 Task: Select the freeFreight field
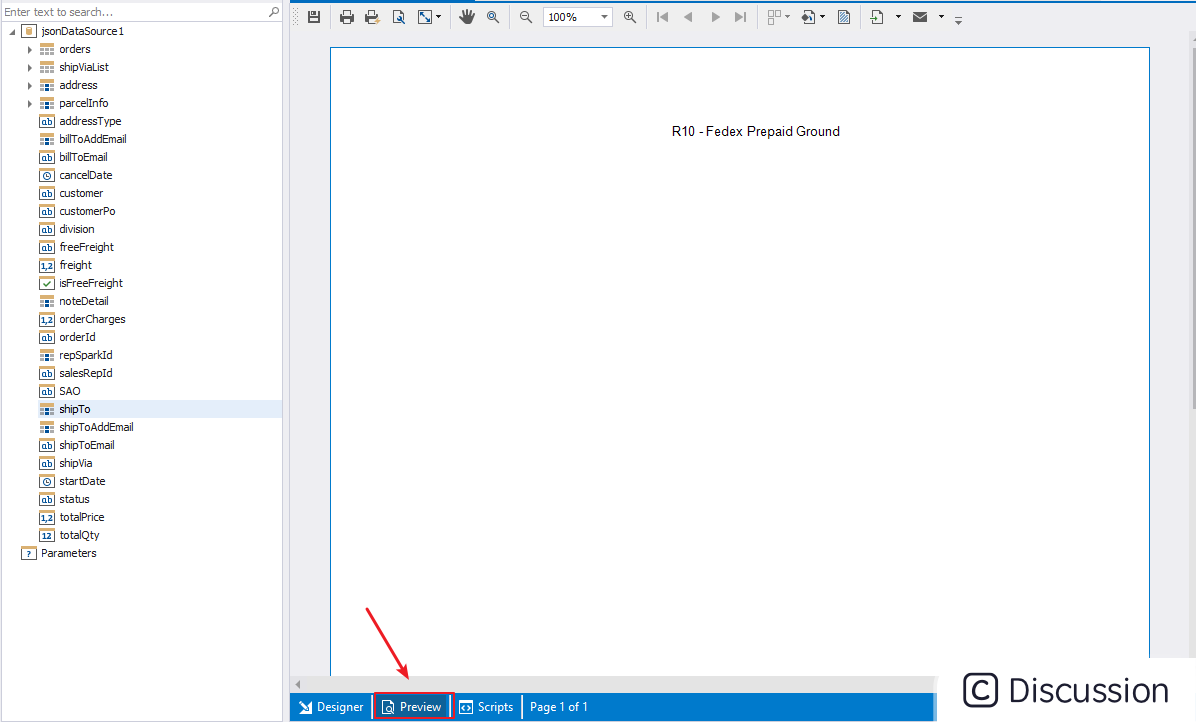click(x=86, y=247)
